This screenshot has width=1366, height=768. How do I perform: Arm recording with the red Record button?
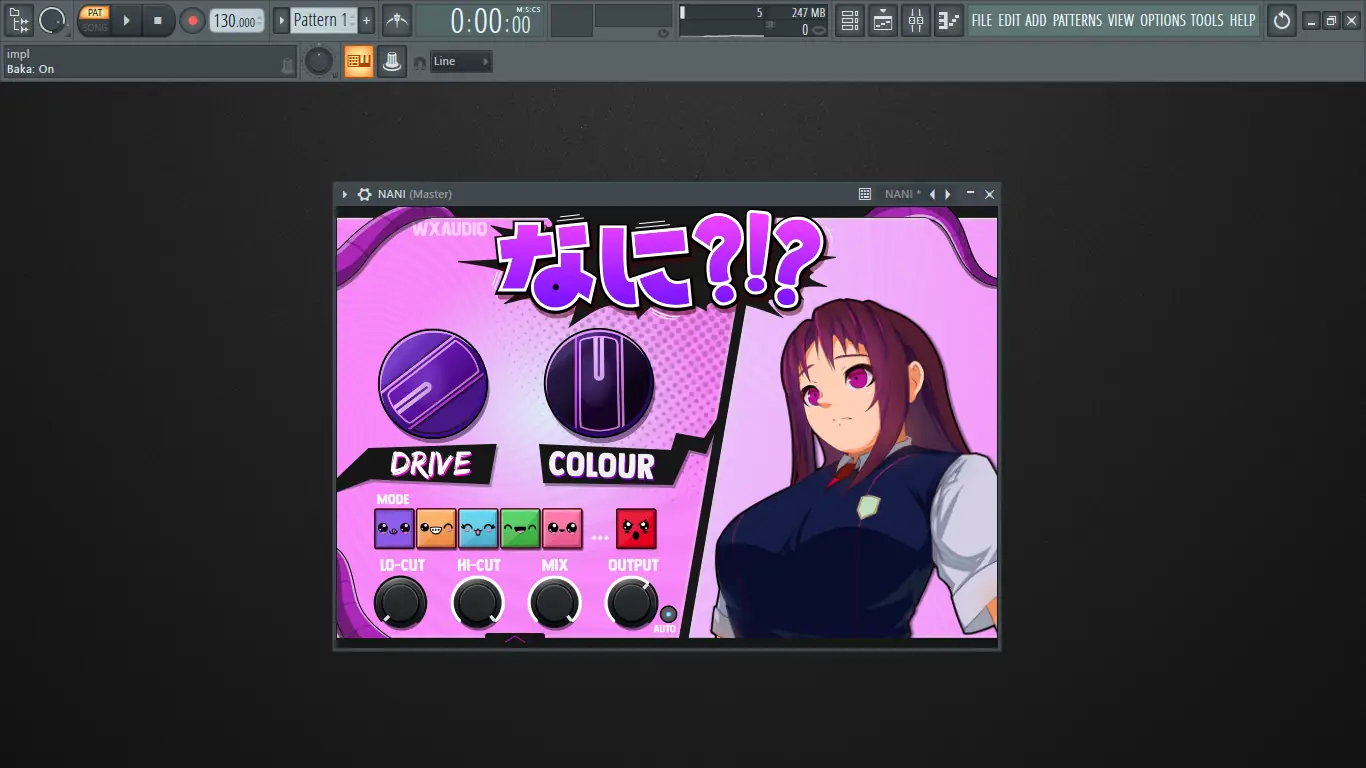pyautogui.click(x=192, y=20)
